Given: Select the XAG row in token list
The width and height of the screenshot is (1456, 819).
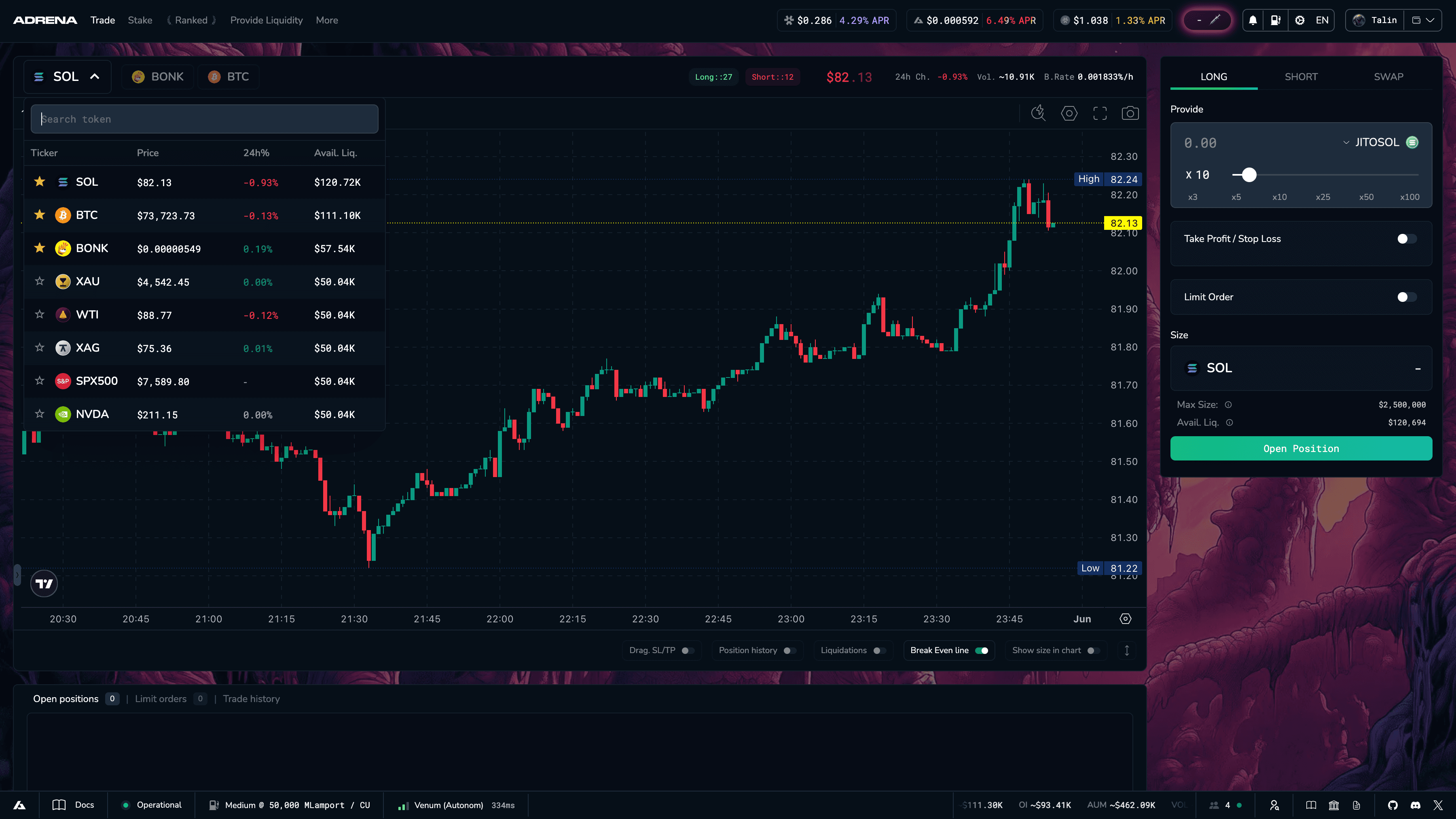Looking at the screenshot, I should pyautogui.click(x=205, y=348).
